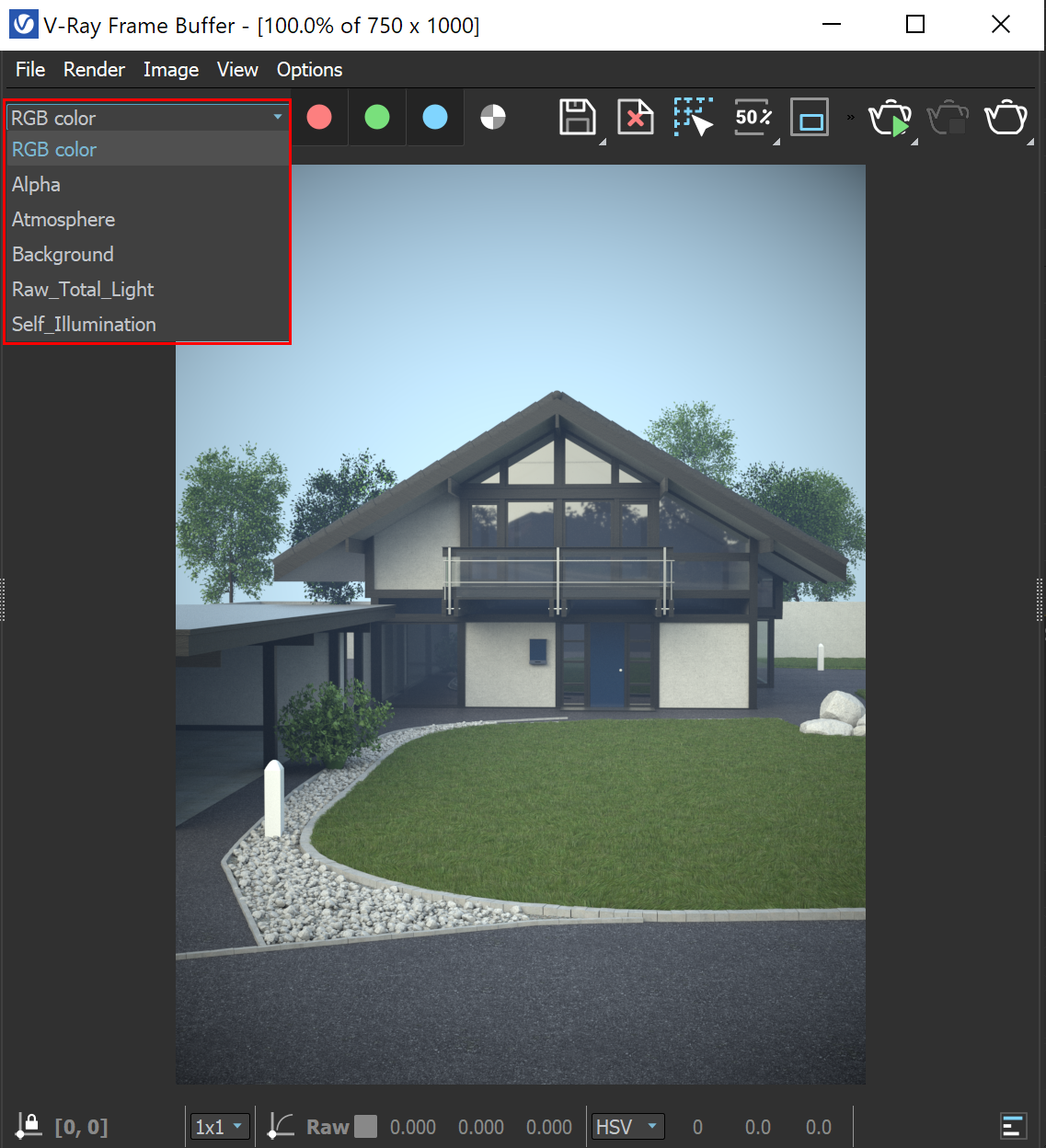Viewport: 1046px width, 1148px height.
Task: Open the HSV color mode dropdown
Action: (x=627, y=1127)
